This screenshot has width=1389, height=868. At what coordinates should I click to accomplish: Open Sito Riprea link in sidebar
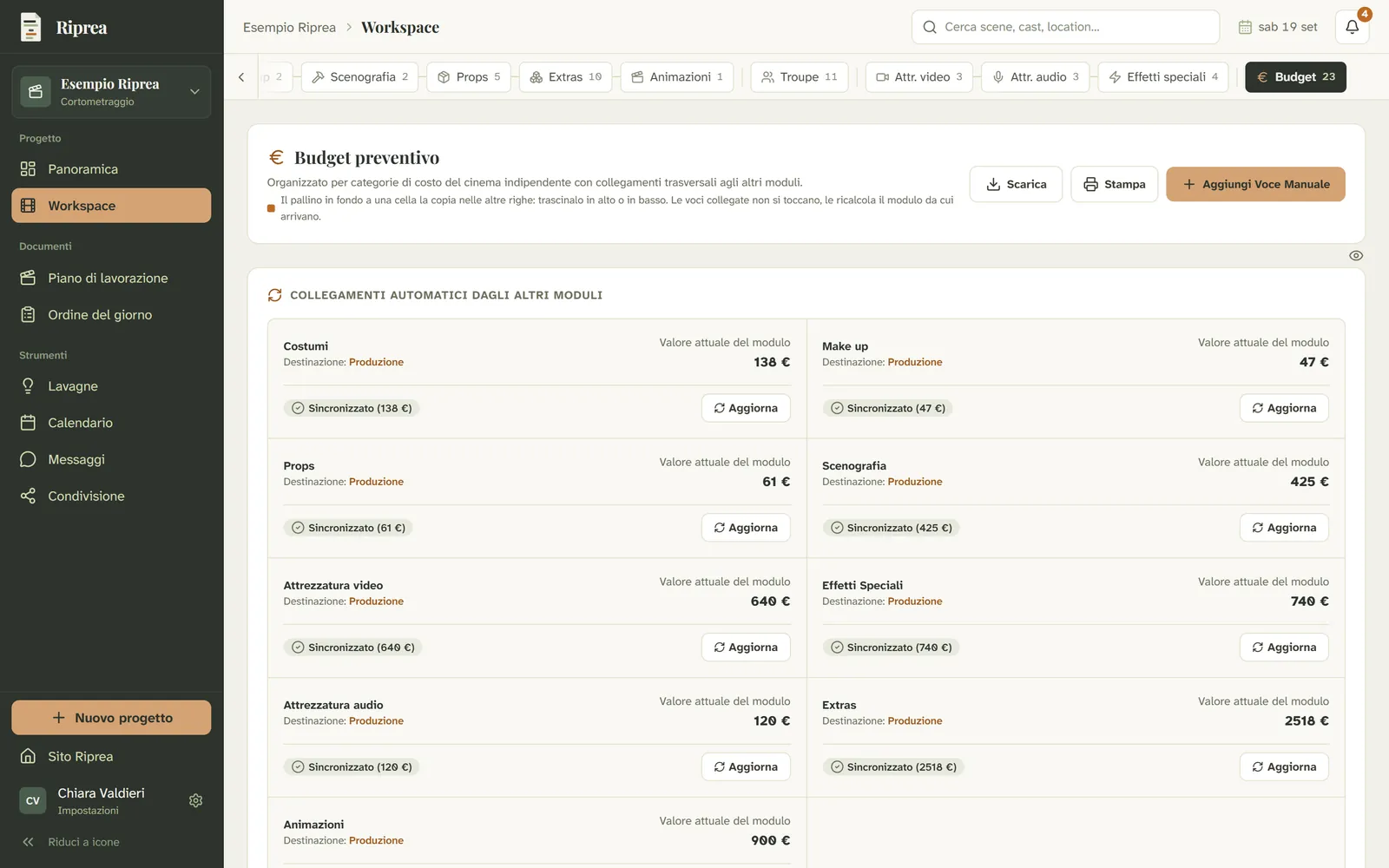(x=111, y=756)
